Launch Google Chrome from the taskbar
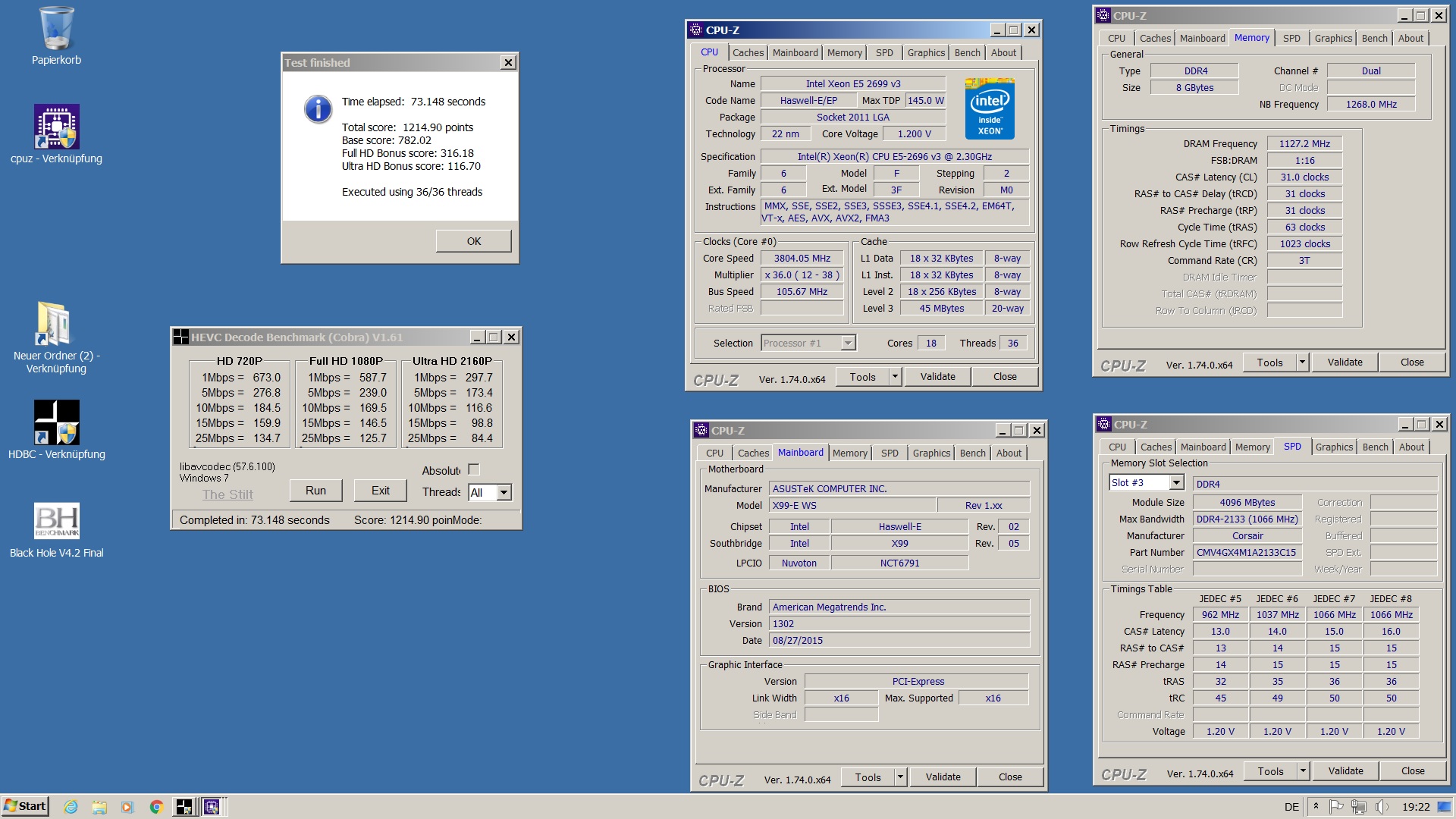 click(156, 807)
